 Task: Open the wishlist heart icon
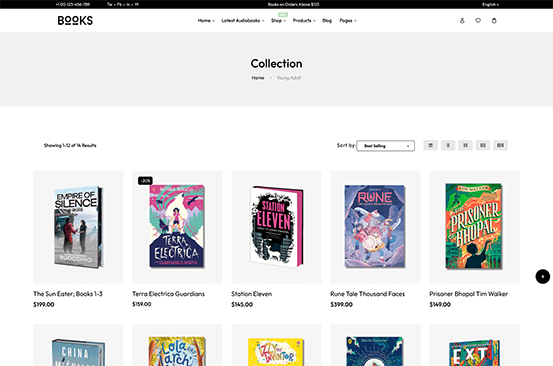478,20
